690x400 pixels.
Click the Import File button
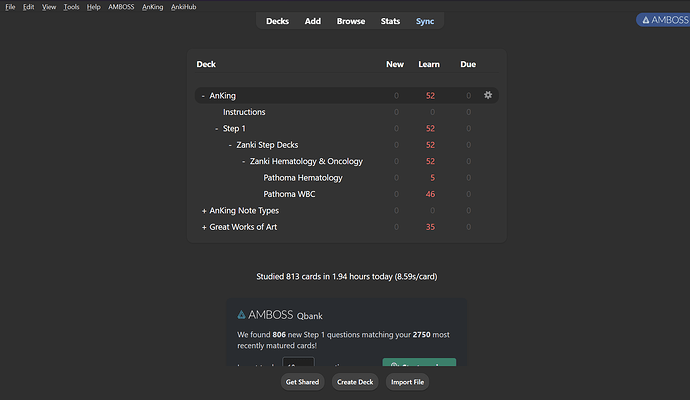(x=405, y=382)
